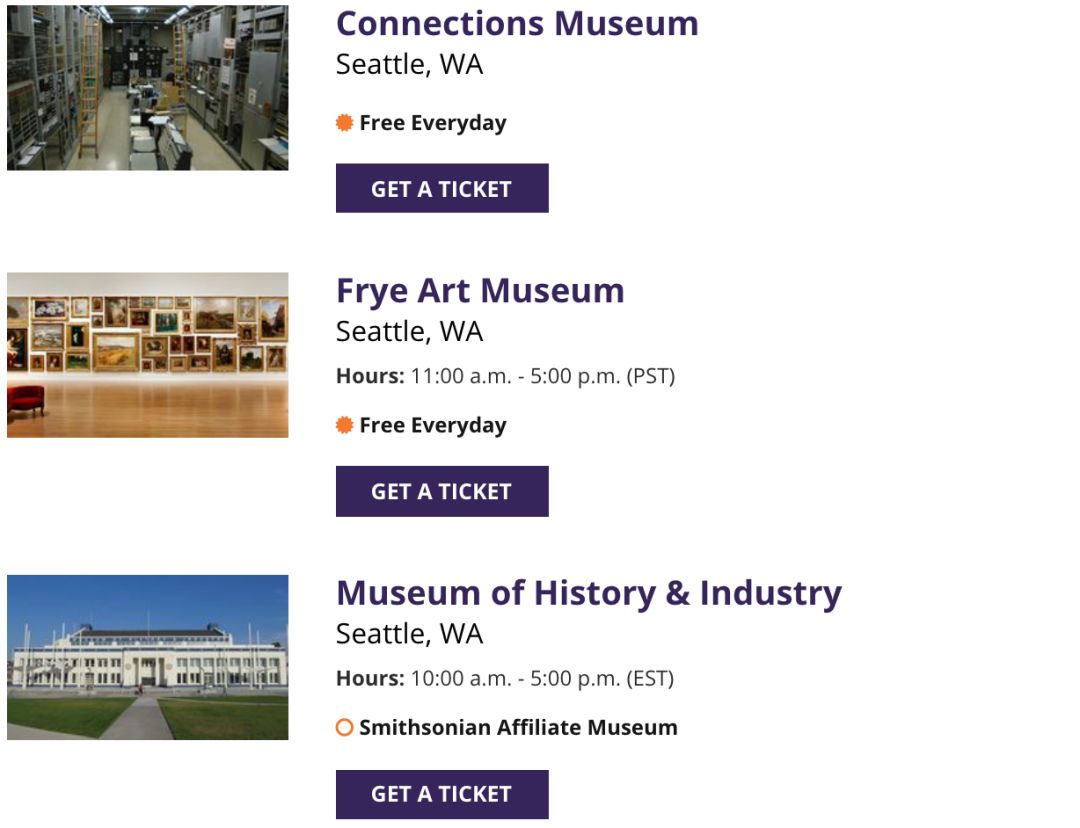This screenshot has height=828, width=1080.
Task: Click the Frye Art Museum gallery photo
Action: [x=147, y=355]
